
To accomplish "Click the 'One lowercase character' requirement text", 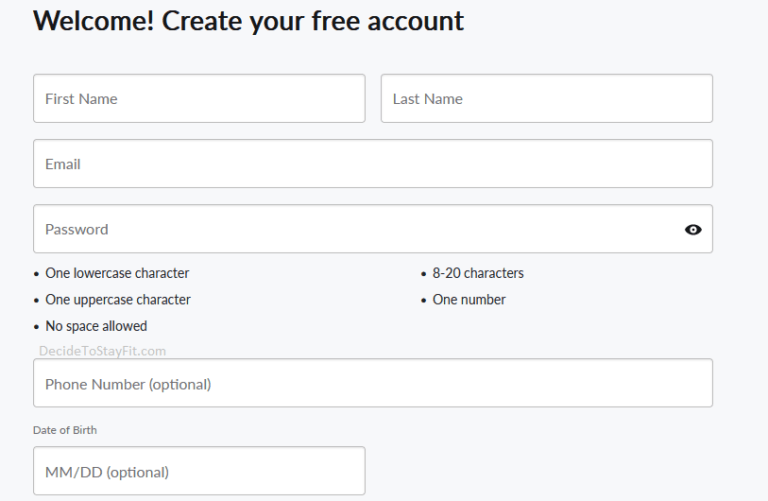I will click(x=117, y=273).
